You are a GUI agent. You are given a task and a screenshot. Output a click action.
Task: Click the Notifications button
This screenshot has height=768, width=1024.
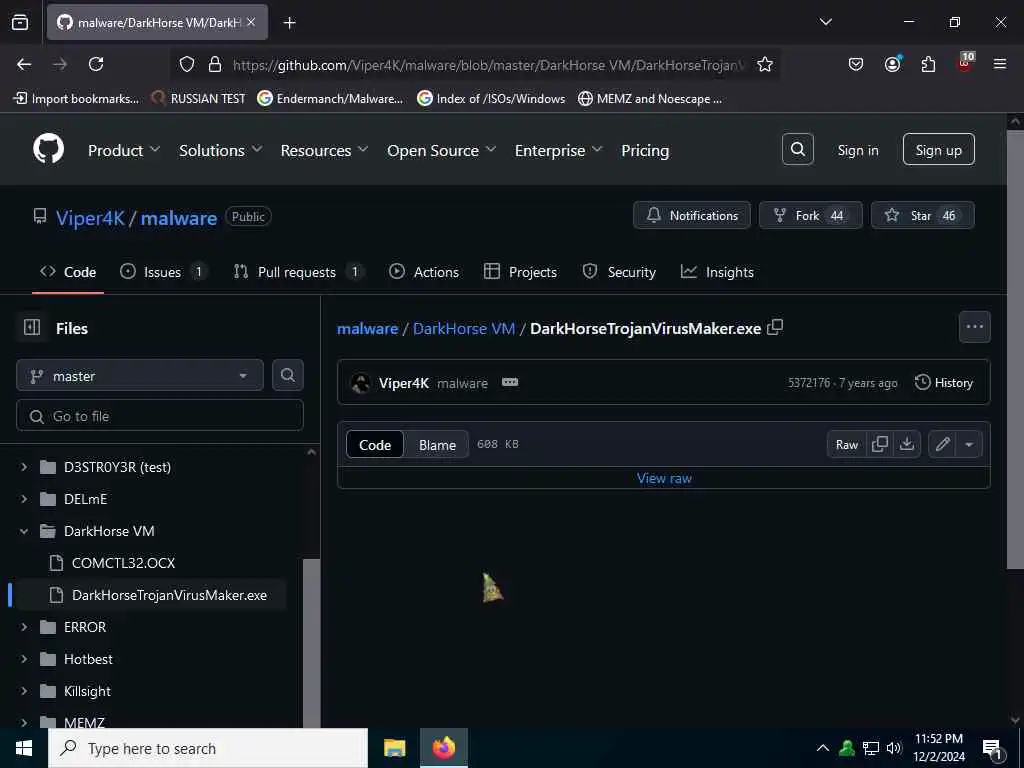tap(692, 215)
